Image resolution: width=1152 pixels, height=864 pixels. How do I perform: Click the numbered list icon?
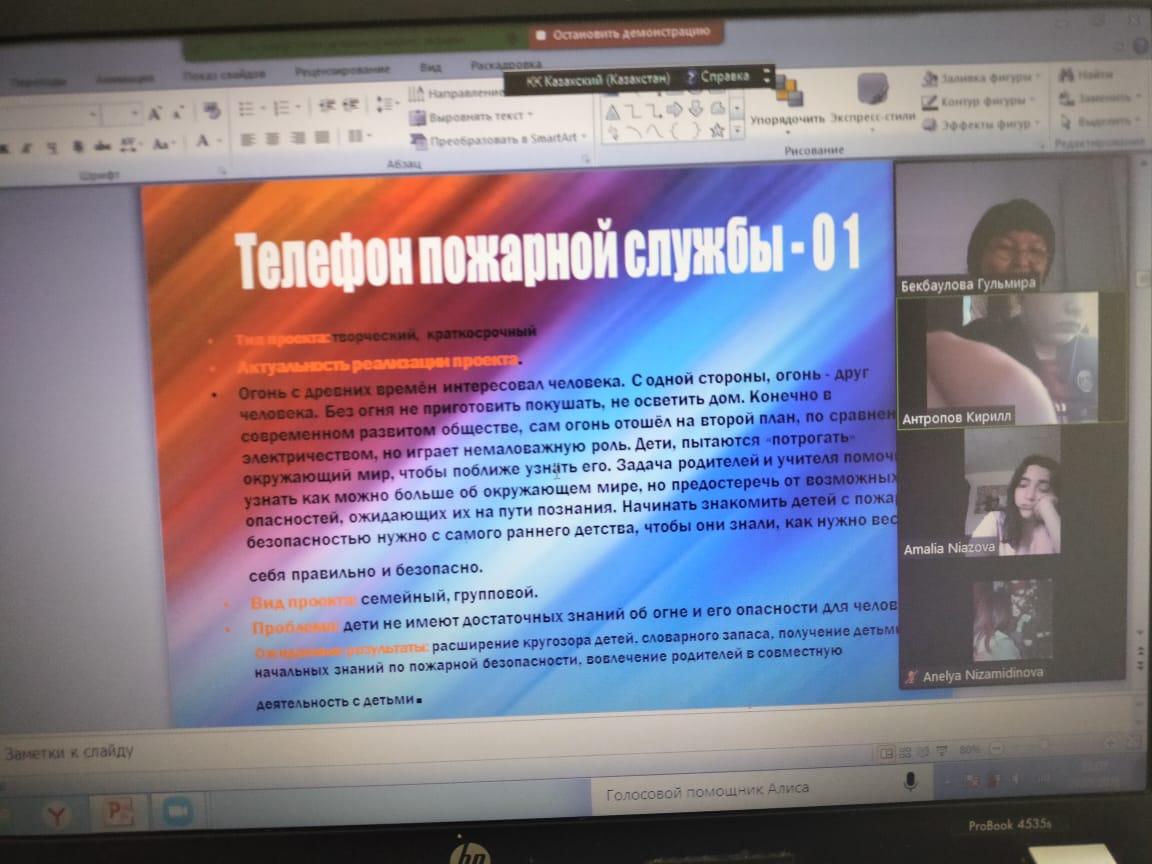(281, 108)
